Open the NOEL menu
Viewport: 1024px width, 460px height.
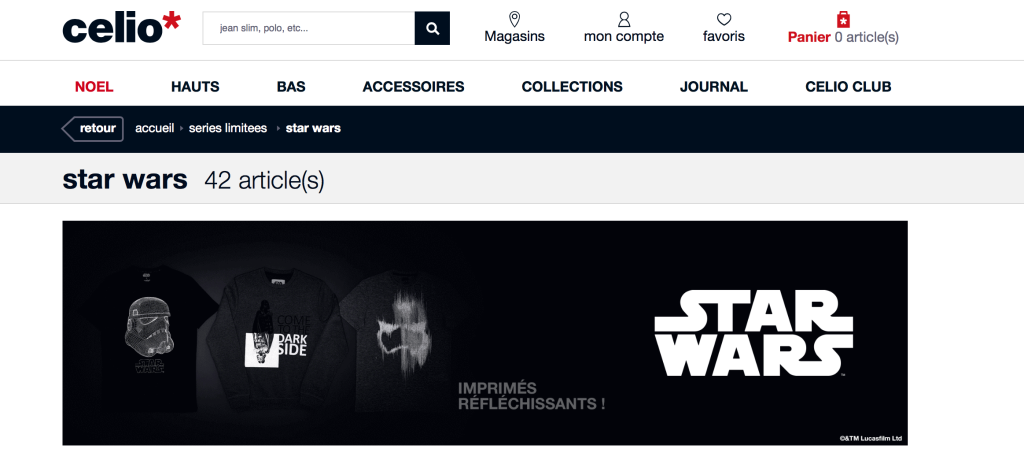point(94,87)
